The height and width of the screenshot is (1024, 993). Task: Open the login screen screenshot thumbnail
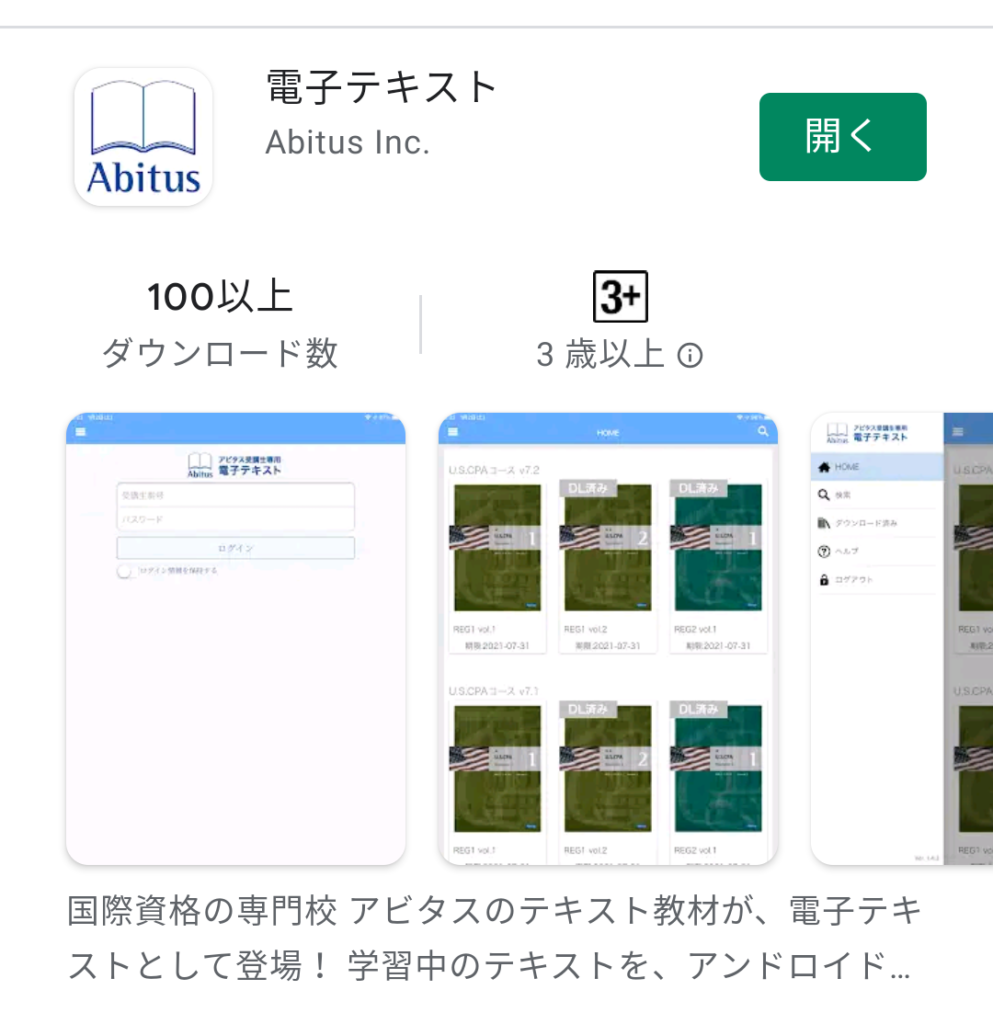tap(236, 639)
